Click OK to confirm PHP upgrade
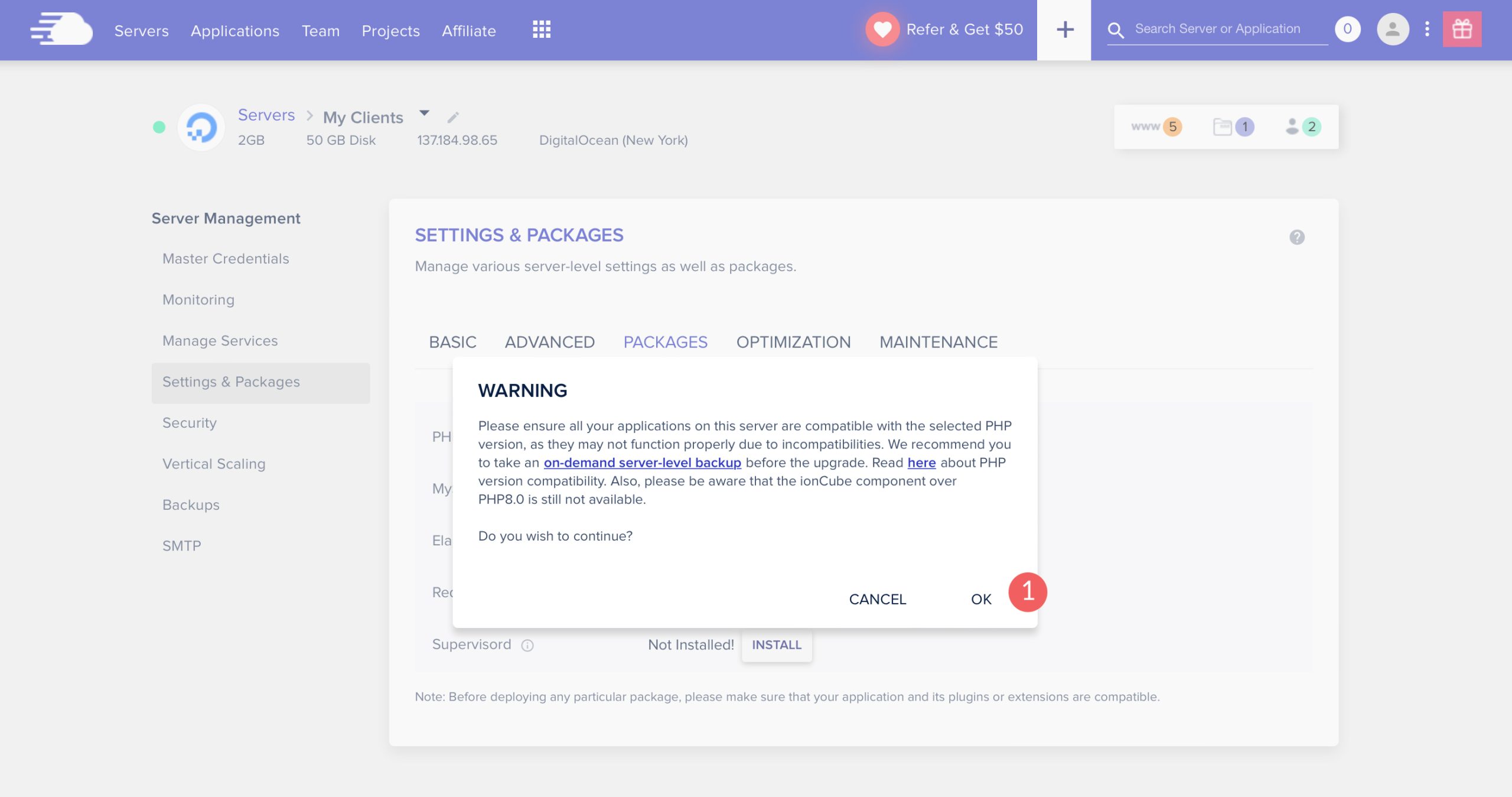Image resolution: width=1512 pixels, height=797 pixels. pyautogui.click(x=980, y=598)
